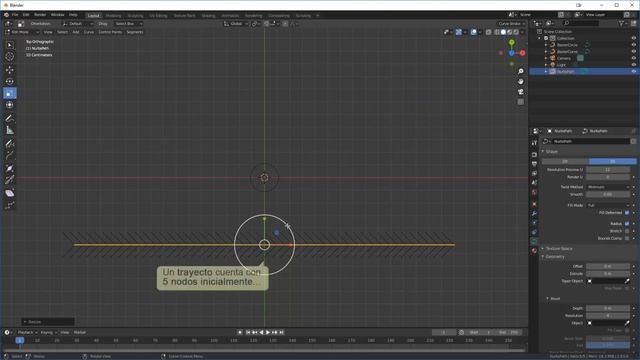
Task: Activate the Rotate tool
Action: (10, 82)
